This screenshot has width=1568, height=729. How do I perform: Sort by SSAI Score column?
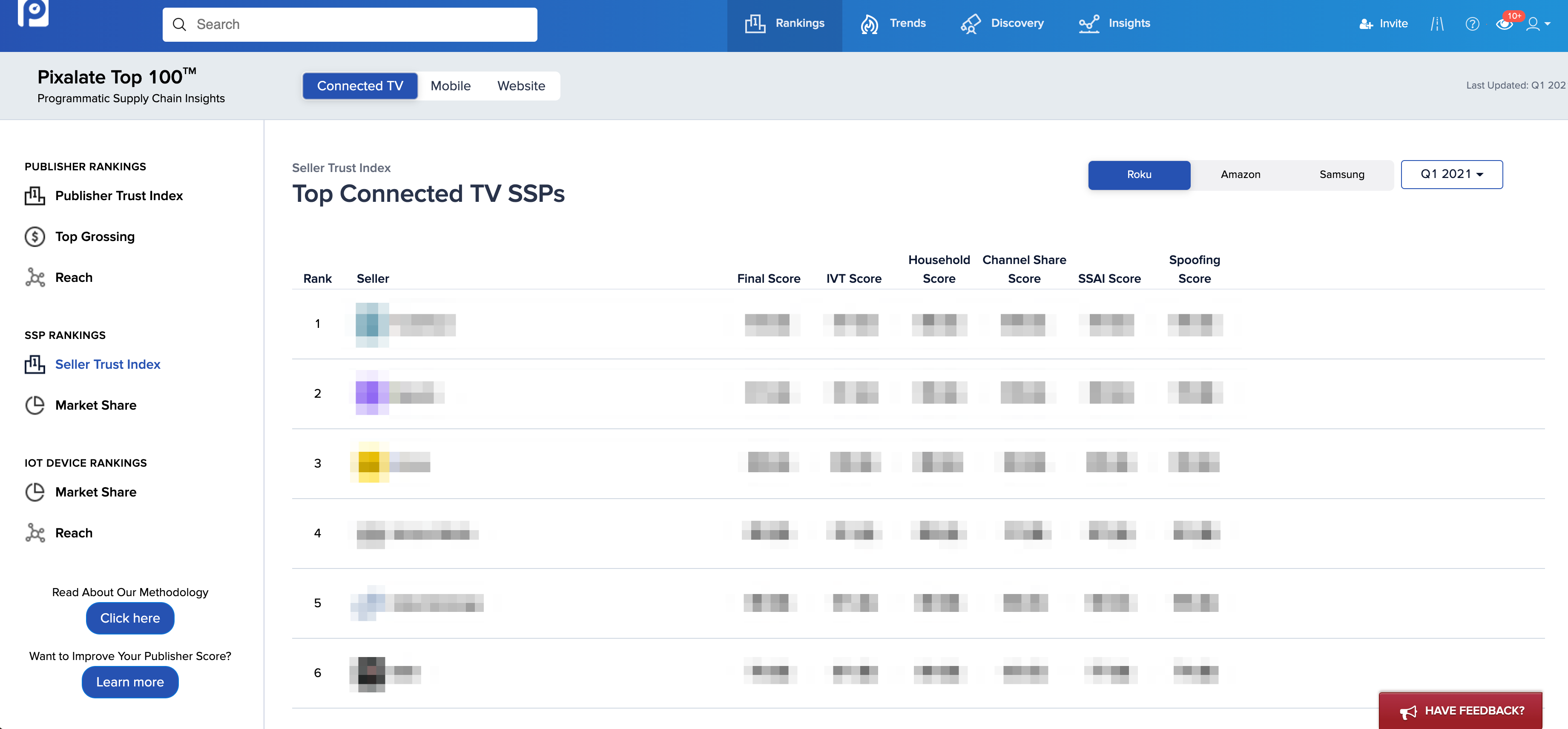[1109, 279]
